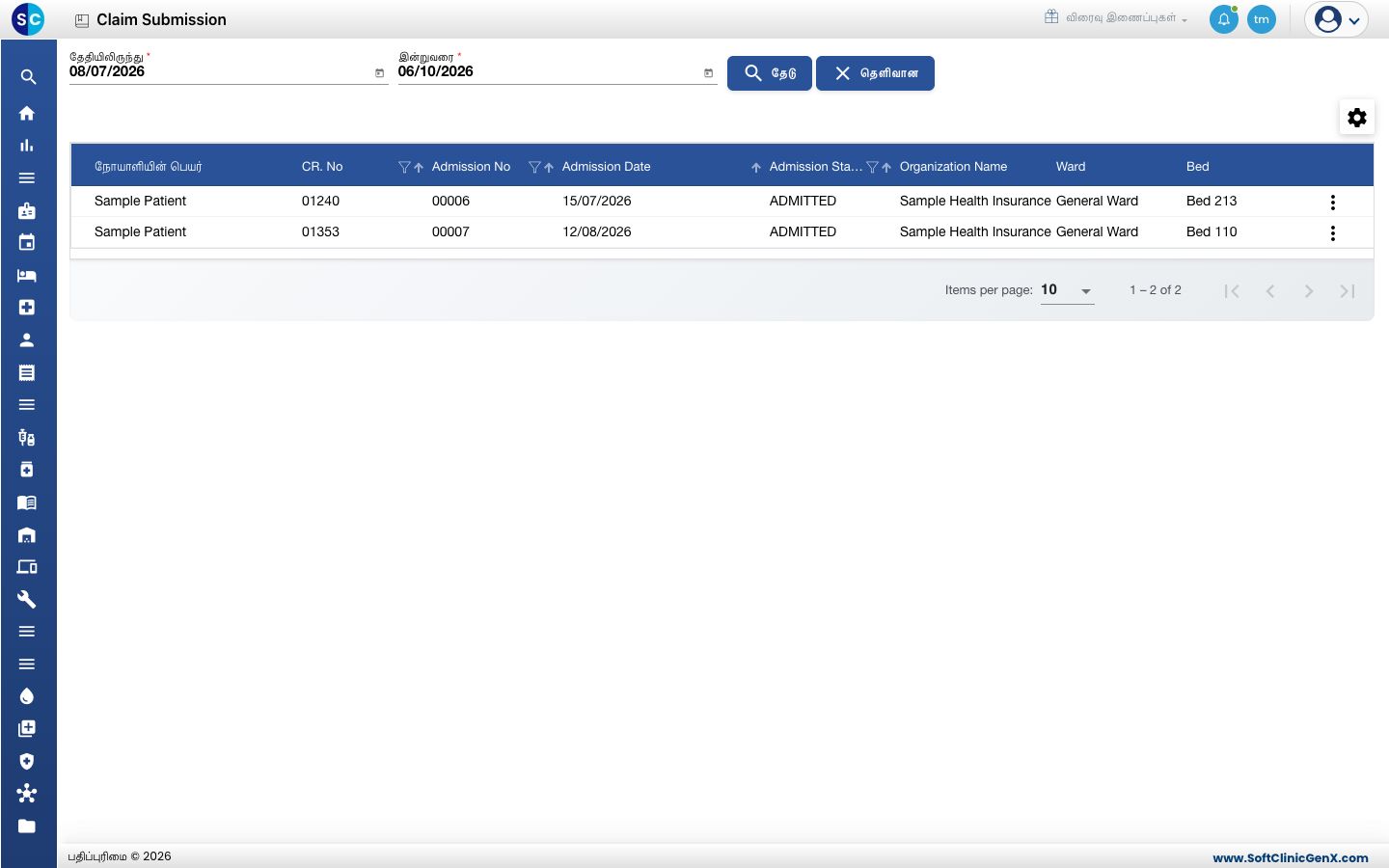Open the www.SoftClinicGenX.com footer link
This screenshot has width=1389, height=868.
[1291, 857]
